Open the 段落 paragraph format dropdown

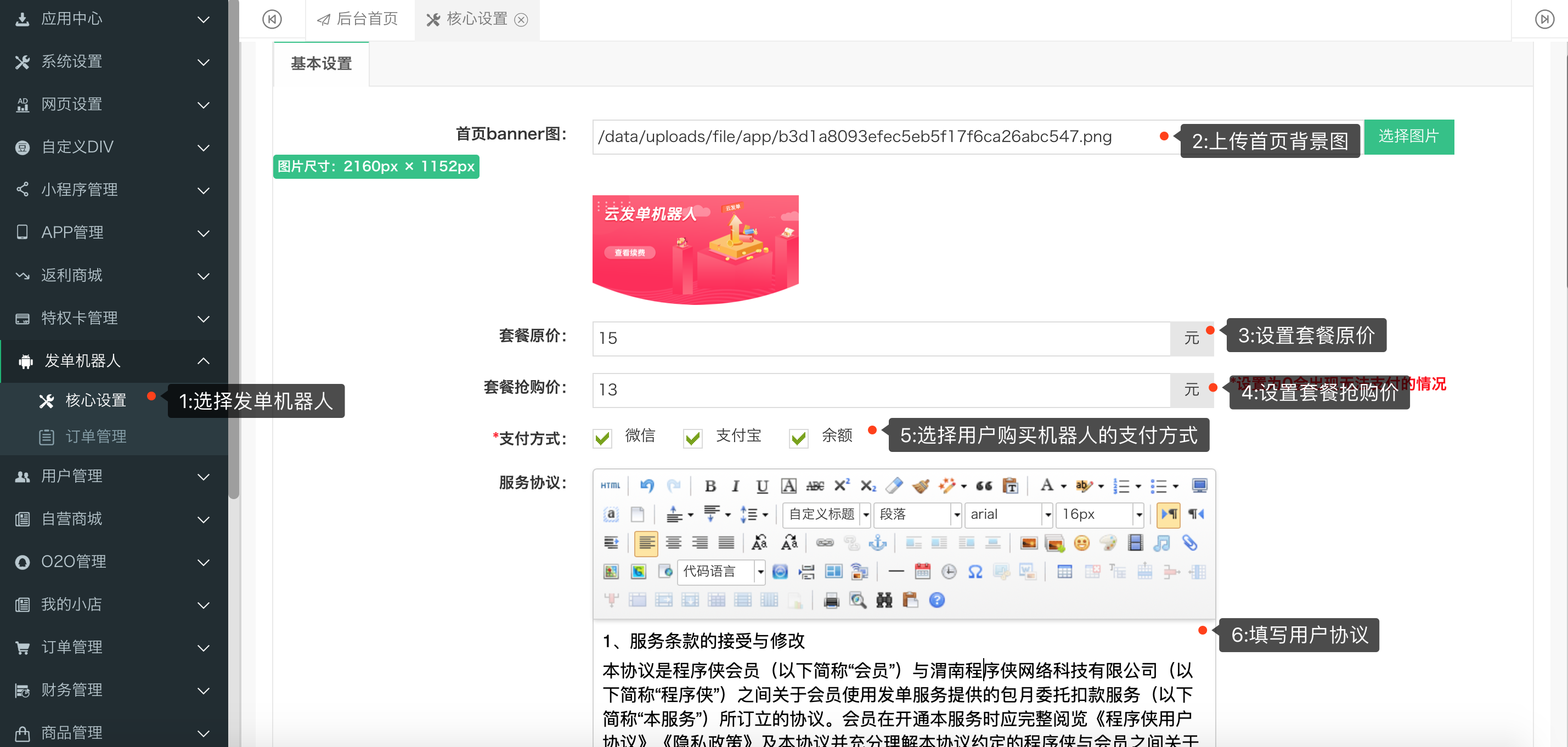(918, 514)
